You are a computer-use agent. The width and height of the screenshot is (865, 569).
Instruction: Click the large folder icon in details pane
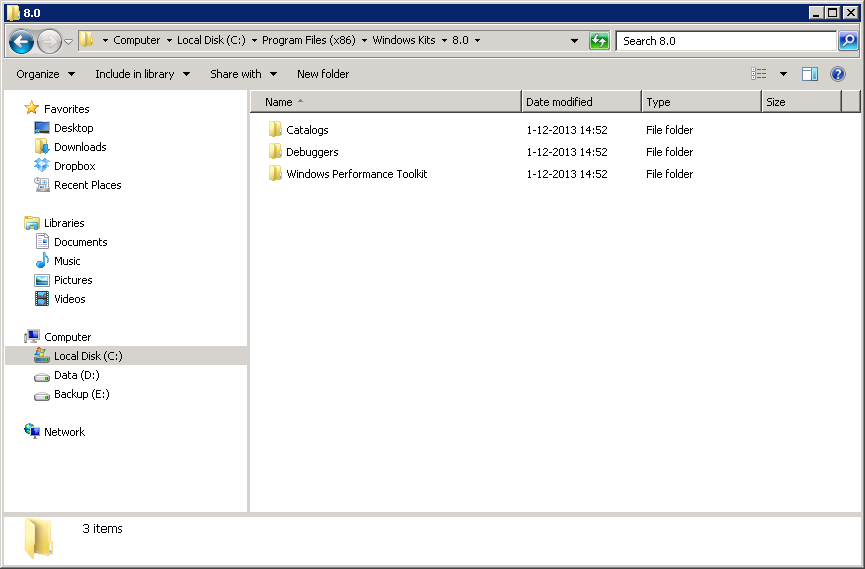[x=39, y=538]
